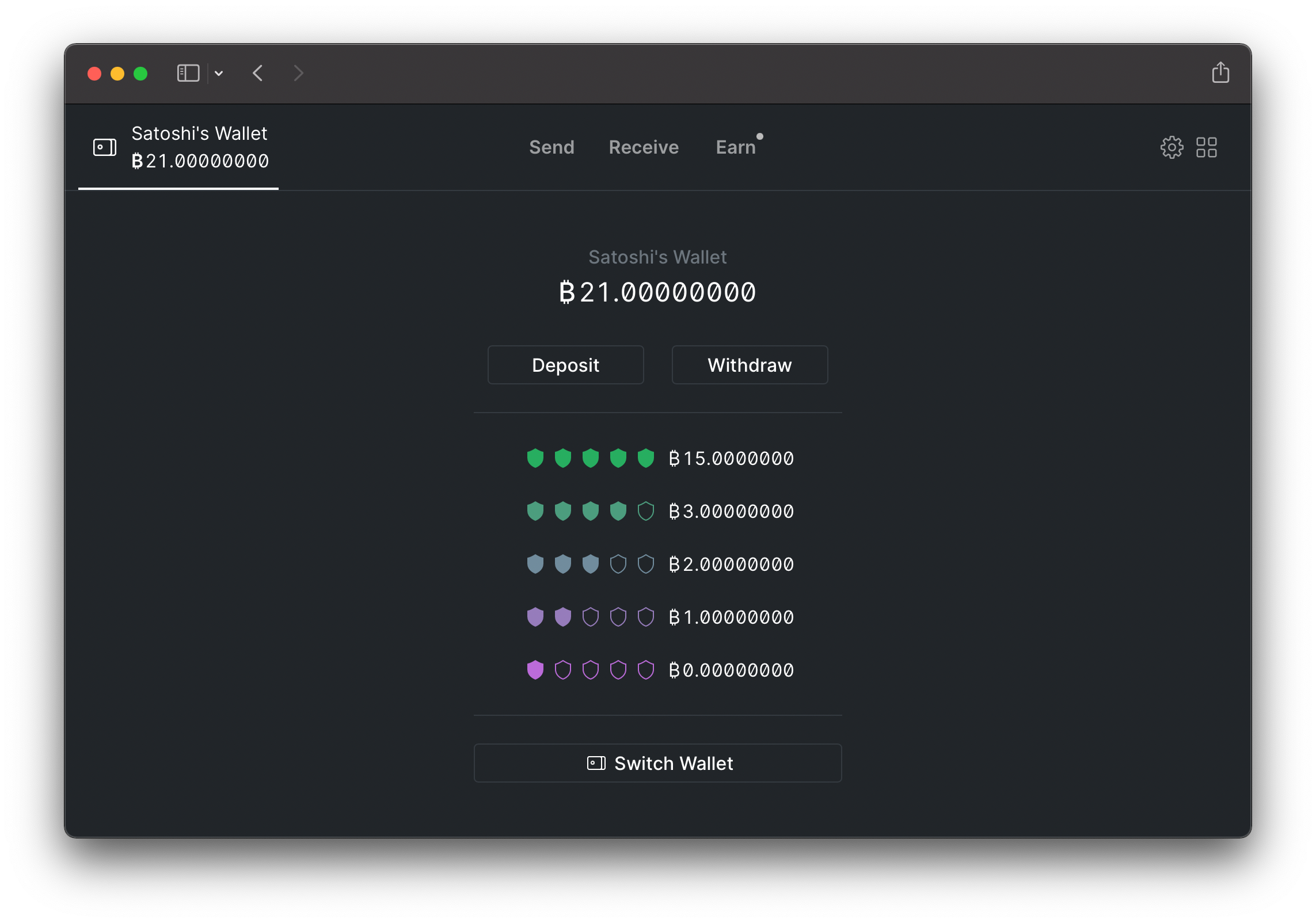Screen dimensions: 1316x923
Task: Select the ₿1.00000000 balance amount
Action: (x=731, y=617)
